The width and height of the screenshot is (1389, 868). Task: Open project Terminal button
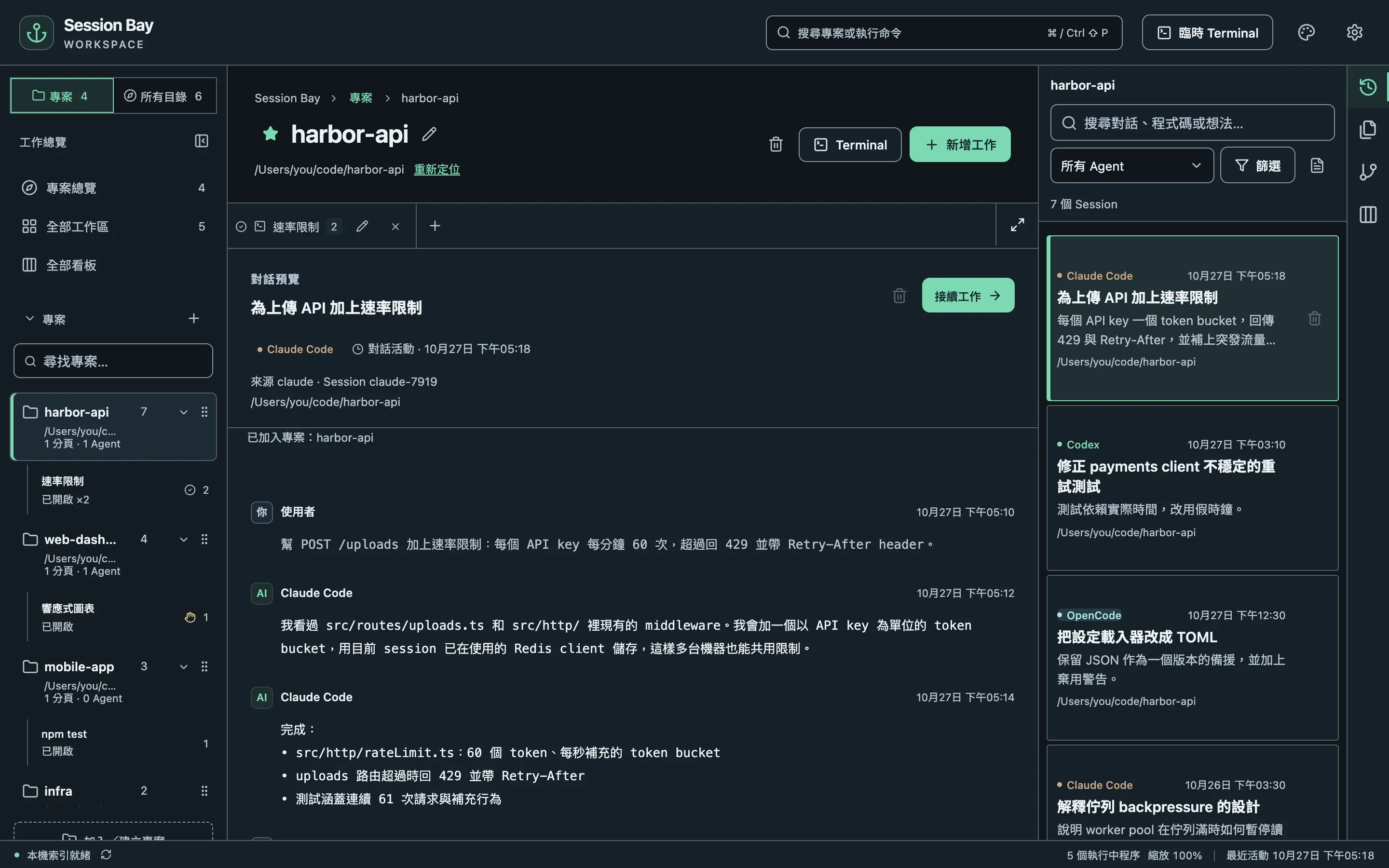tap(849, 145)
